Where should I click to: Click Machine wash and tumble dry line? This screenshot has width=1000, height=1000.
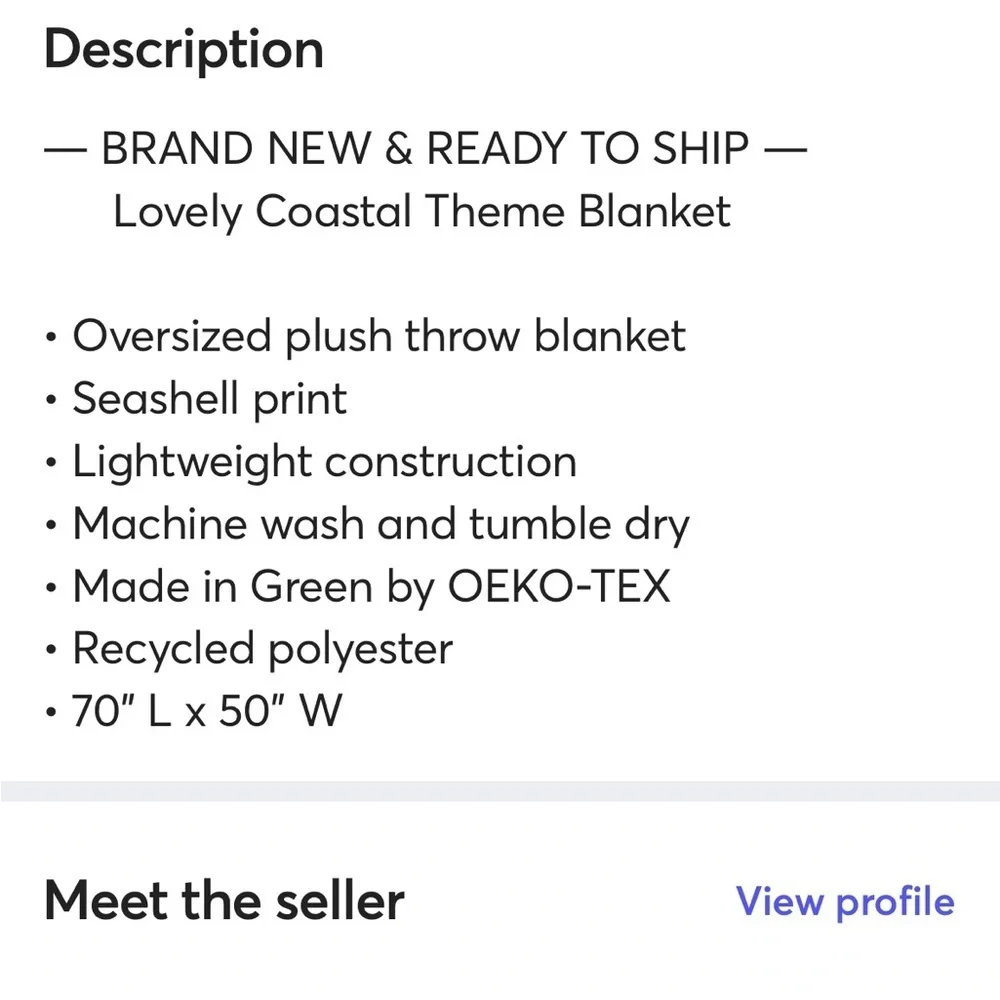[367, 525]
